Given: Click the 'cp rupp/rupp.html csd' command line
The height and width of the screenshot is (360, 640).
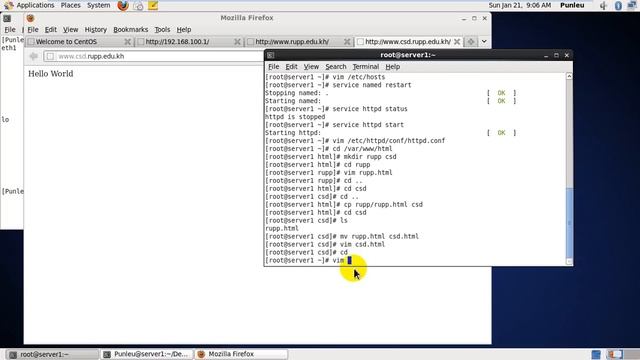Looking at the screenshot, I should (344, 204).
